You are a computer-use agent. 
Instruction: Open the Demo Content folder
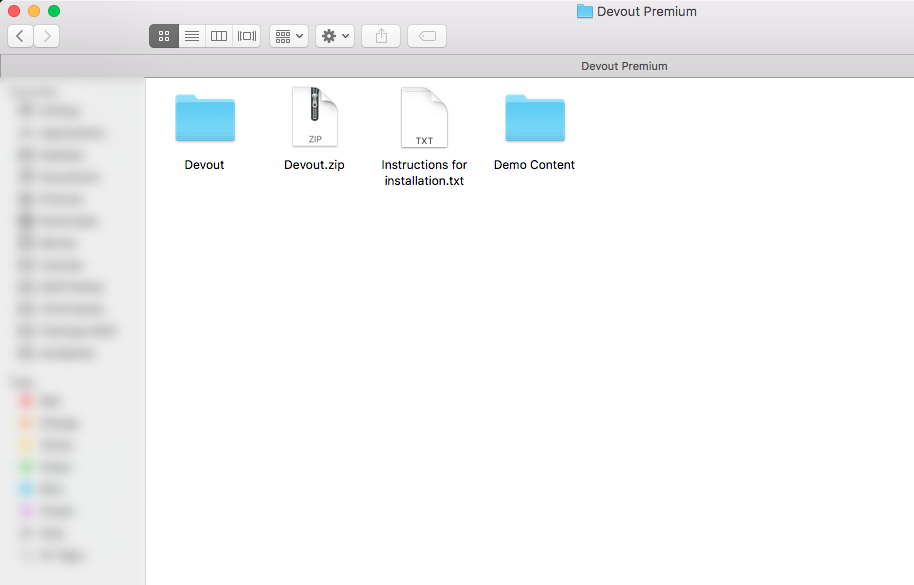[534, 118]
